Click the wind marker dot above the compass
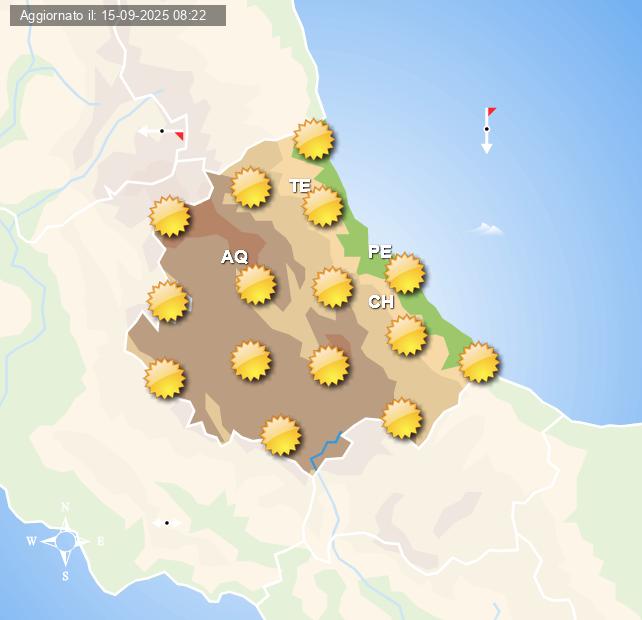This screenshot has width=642, height=620. pos(167,523)
